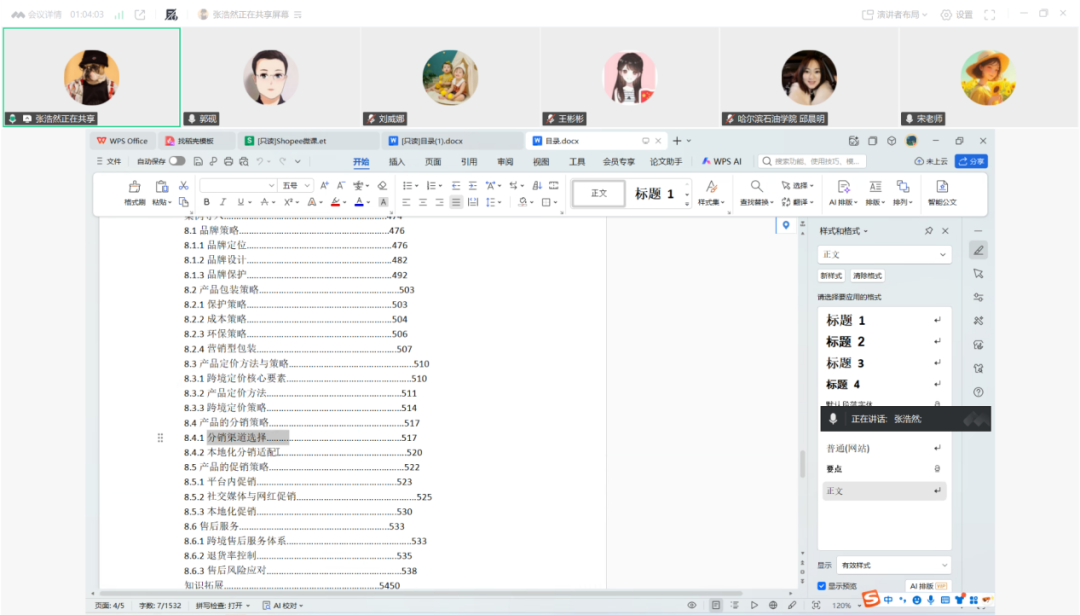The height and width of the screenshot is (615, 1080).
Task: Open the 插入 ribbon tab
Action: click(397, 161)
